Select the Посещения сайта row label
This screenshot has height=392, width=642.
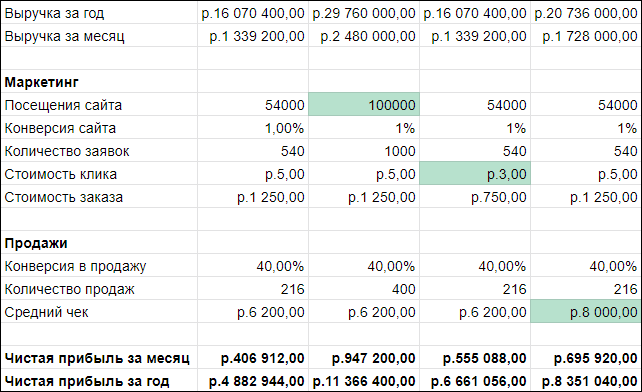click(x=99, y=104)
